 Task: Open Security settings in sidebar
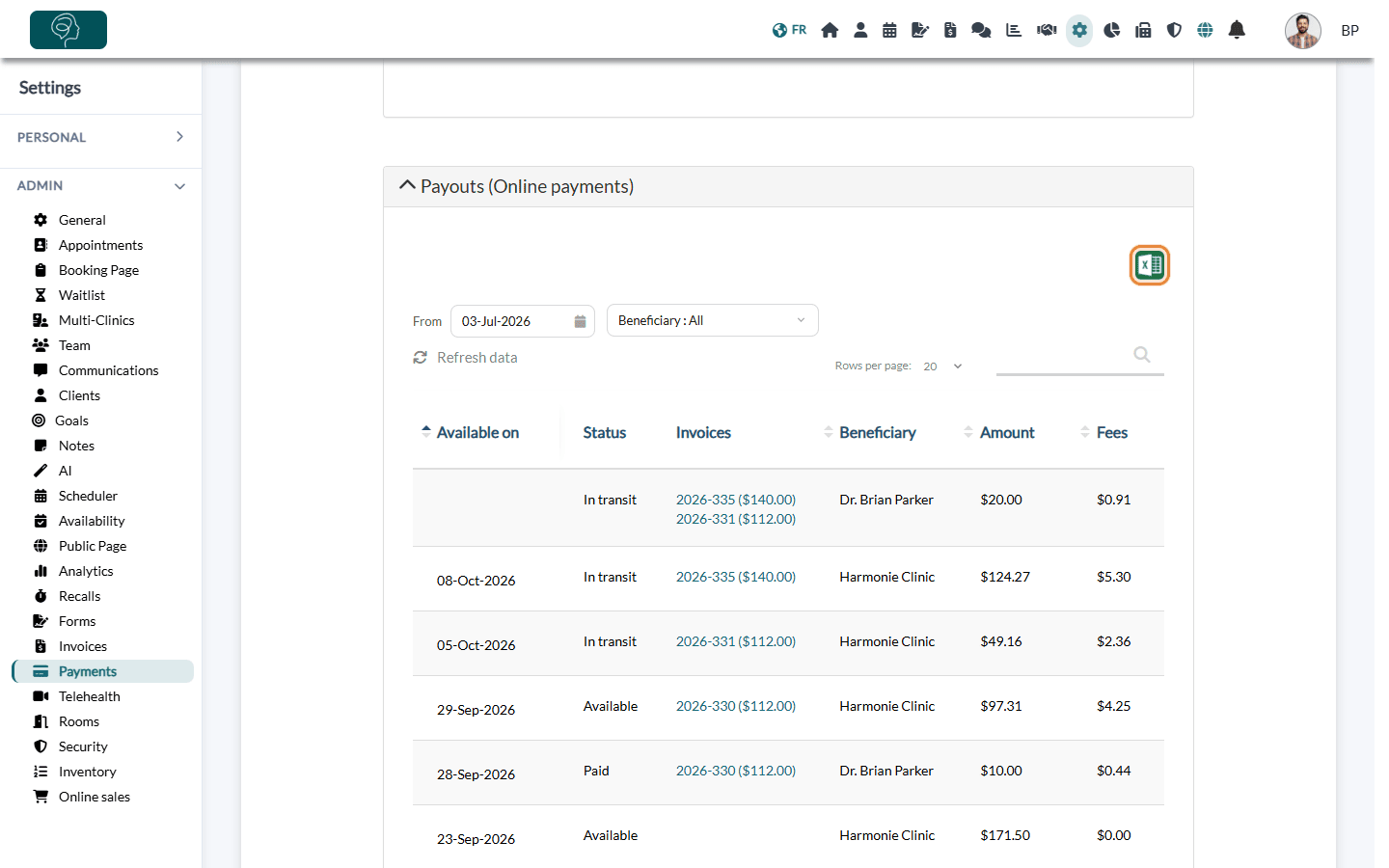[x=83, y=746]
